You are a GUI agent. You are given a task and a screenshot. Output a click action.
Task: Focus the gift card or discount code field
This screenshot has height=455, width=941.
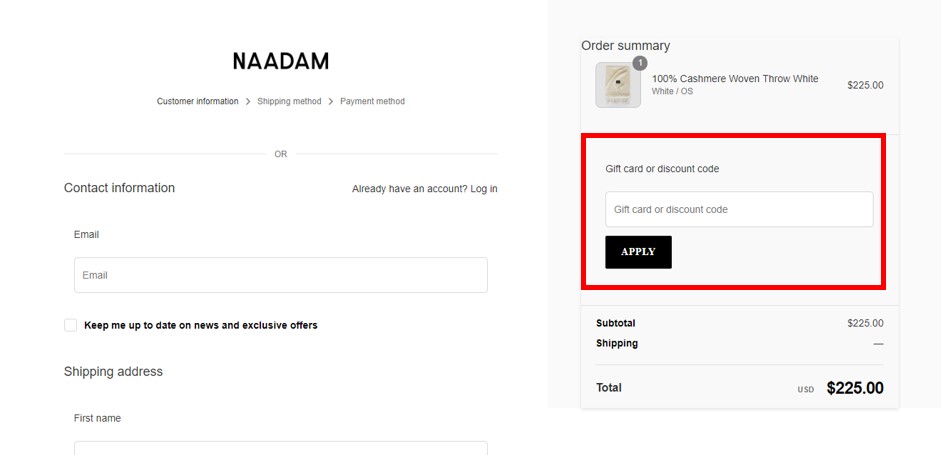tap(739, 209)
